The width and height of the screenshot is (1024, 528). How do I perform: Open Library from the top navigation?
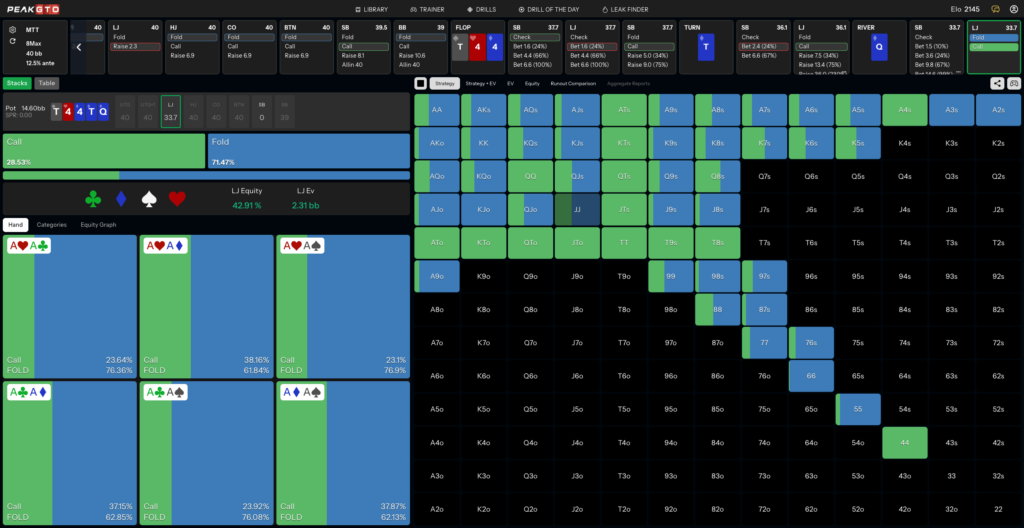coord(372,9)
